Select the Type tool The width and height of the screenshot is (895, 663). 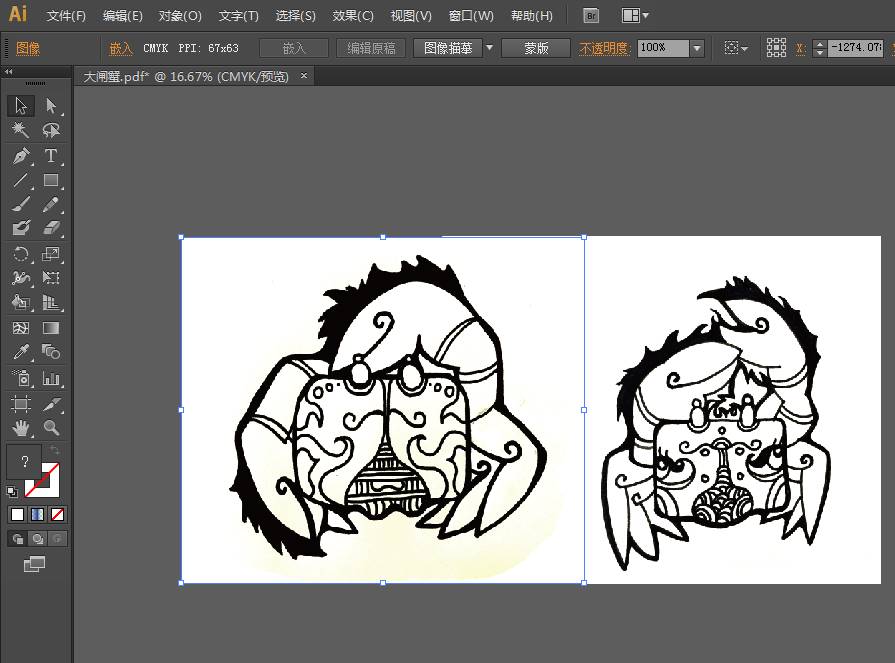pyautogui.click(x=51, y=155)
